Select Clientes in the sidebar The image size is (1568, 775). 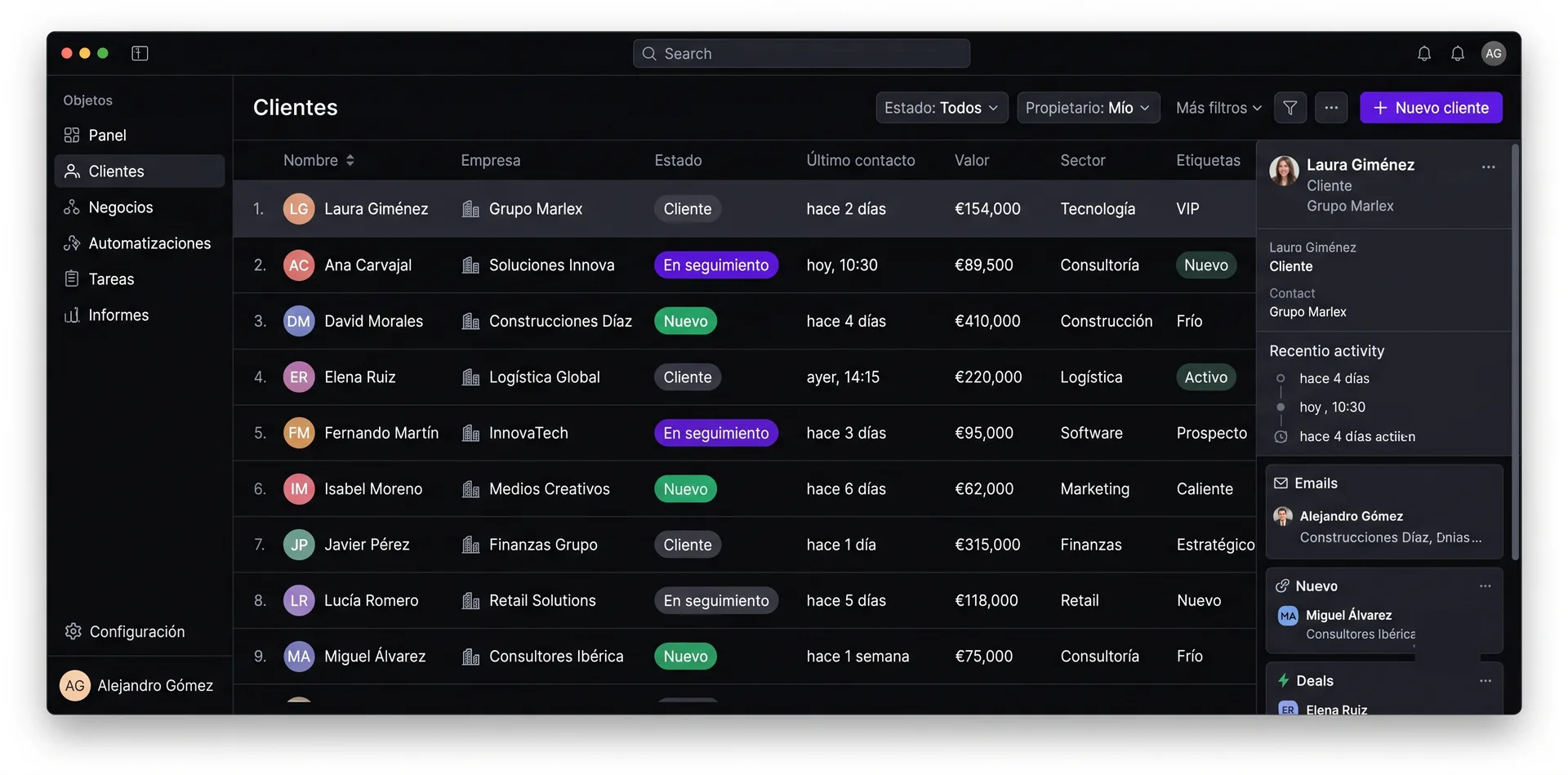140,171
